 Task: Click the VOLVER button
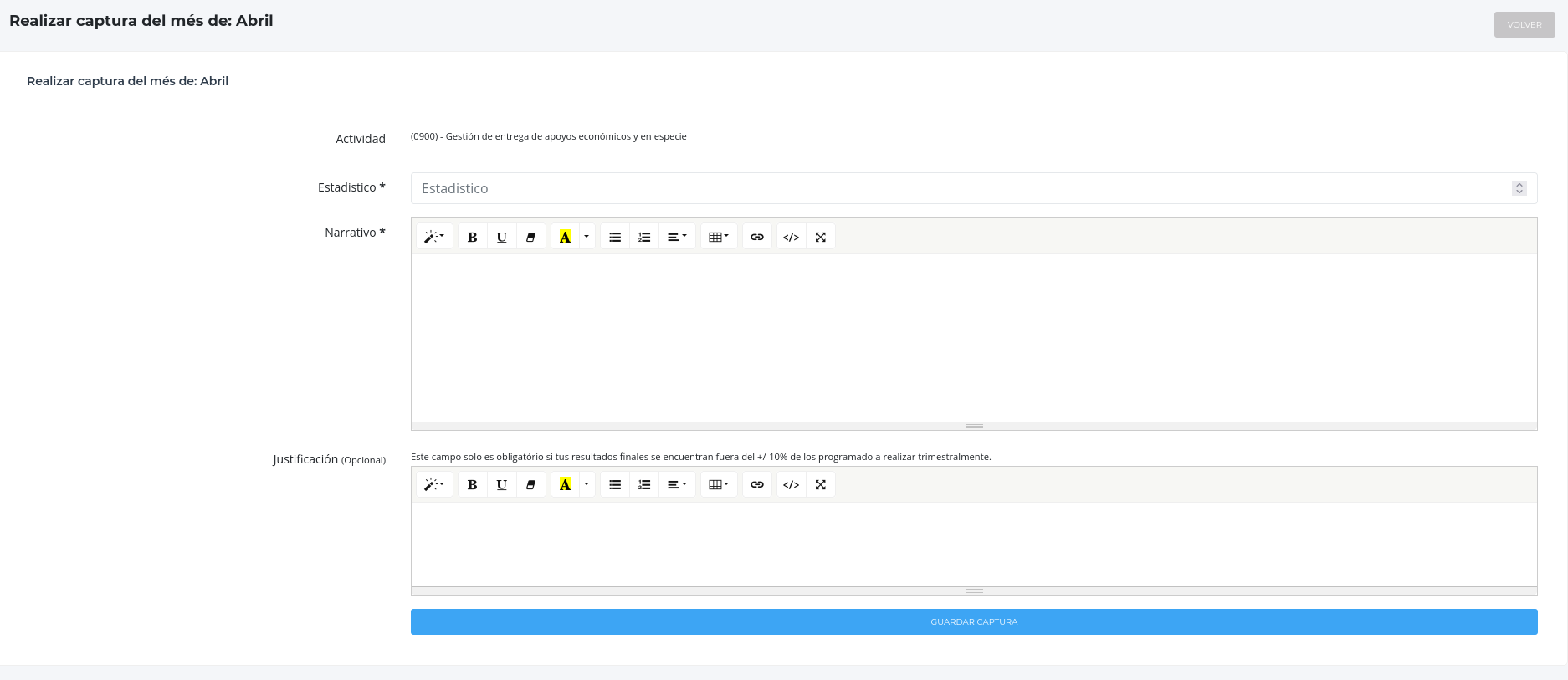tap(1524, 24)
